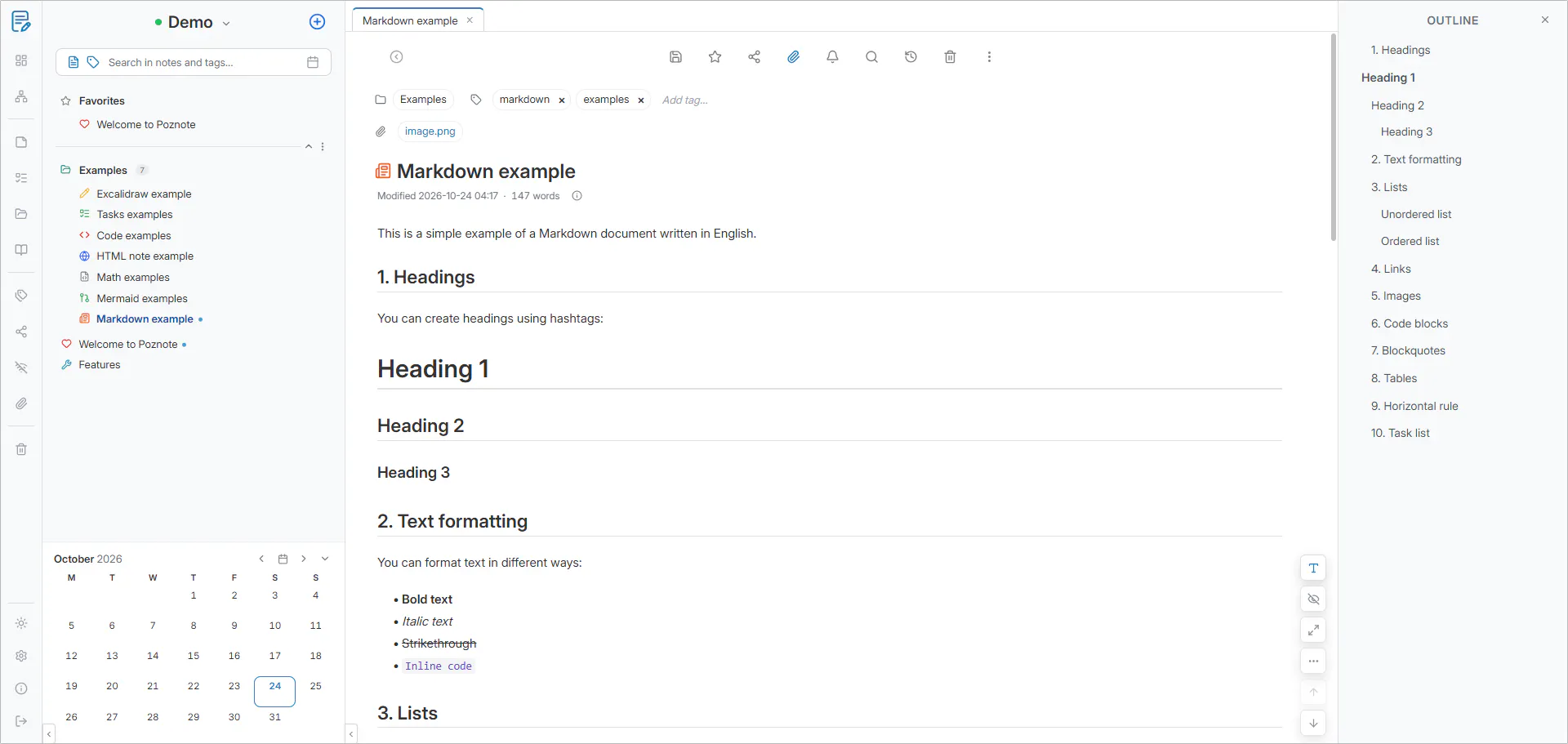View note history clock icon
The height and width of the screenshot is (744, 1568).
tap(911, 57)
